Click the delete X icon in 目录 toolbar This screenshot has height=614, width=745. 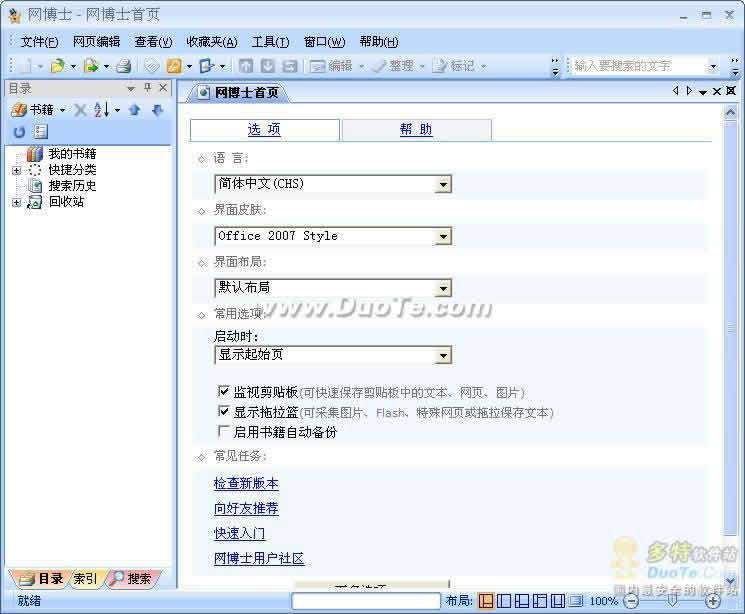(x=80, y=110)
